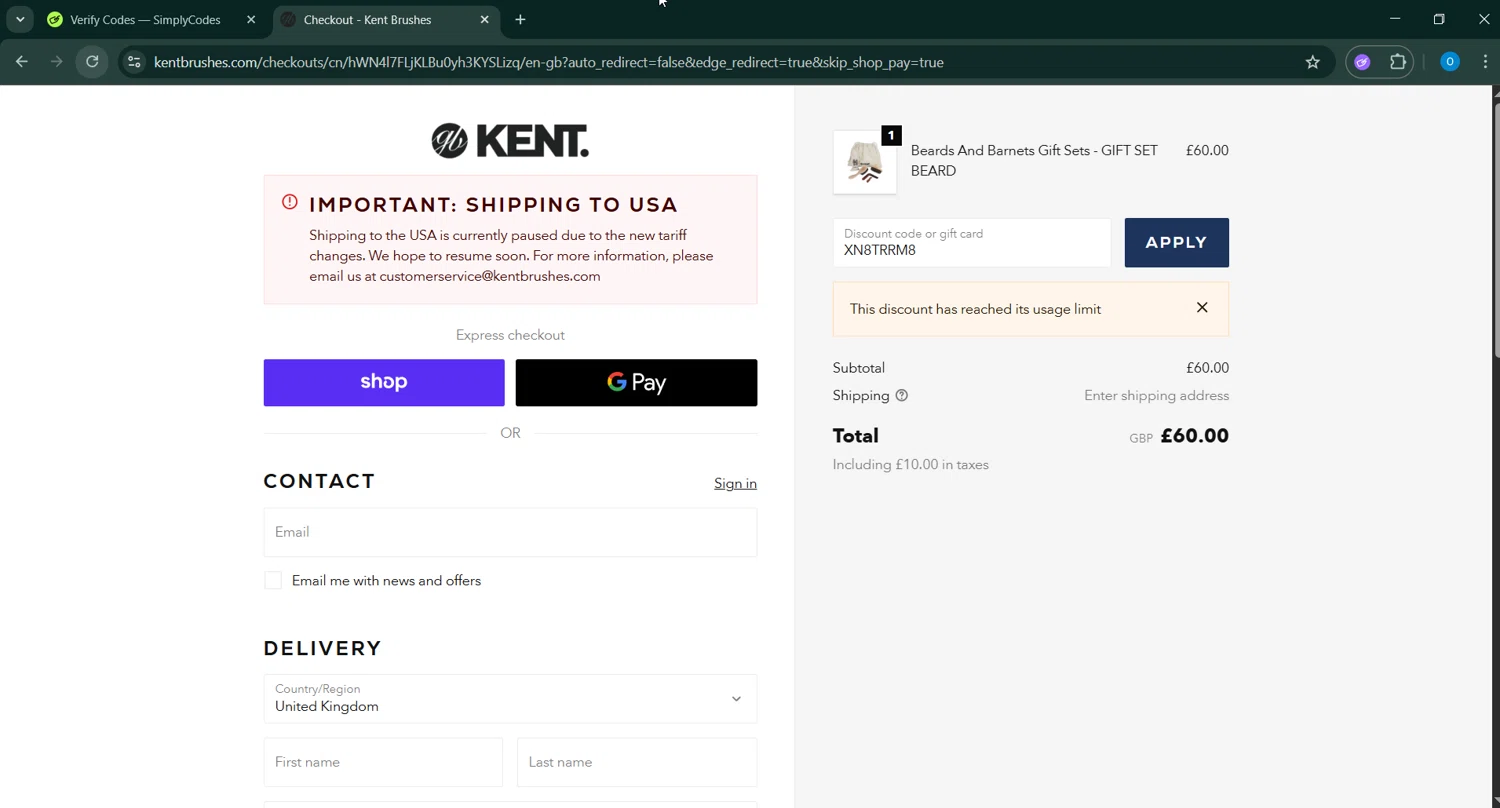
Task: Pay with Shop Pay express button
Action: pos(384,382)
